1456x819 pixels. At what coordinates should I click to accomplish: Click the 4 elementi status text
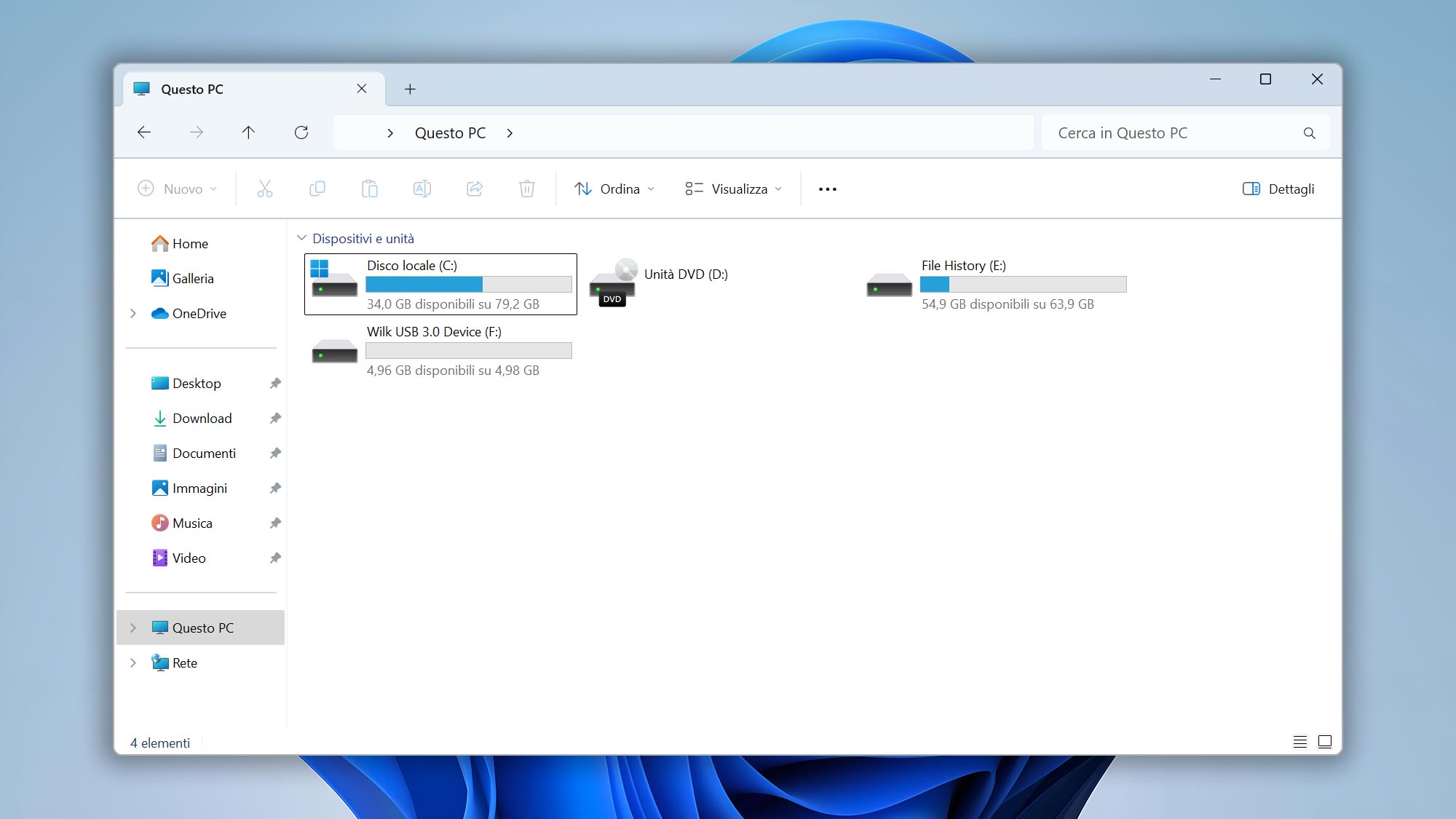[160, 743]
